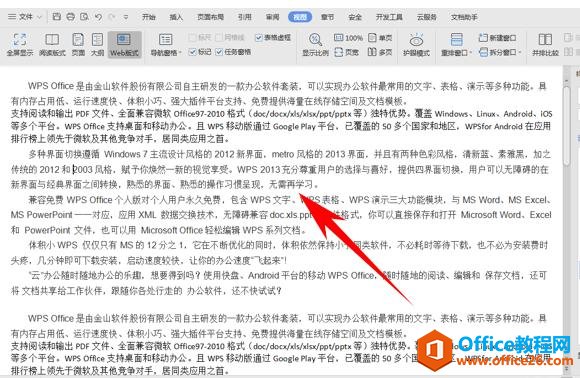
Task: Open a new window (新建窗口)
Action: click(x=498, y=38)
